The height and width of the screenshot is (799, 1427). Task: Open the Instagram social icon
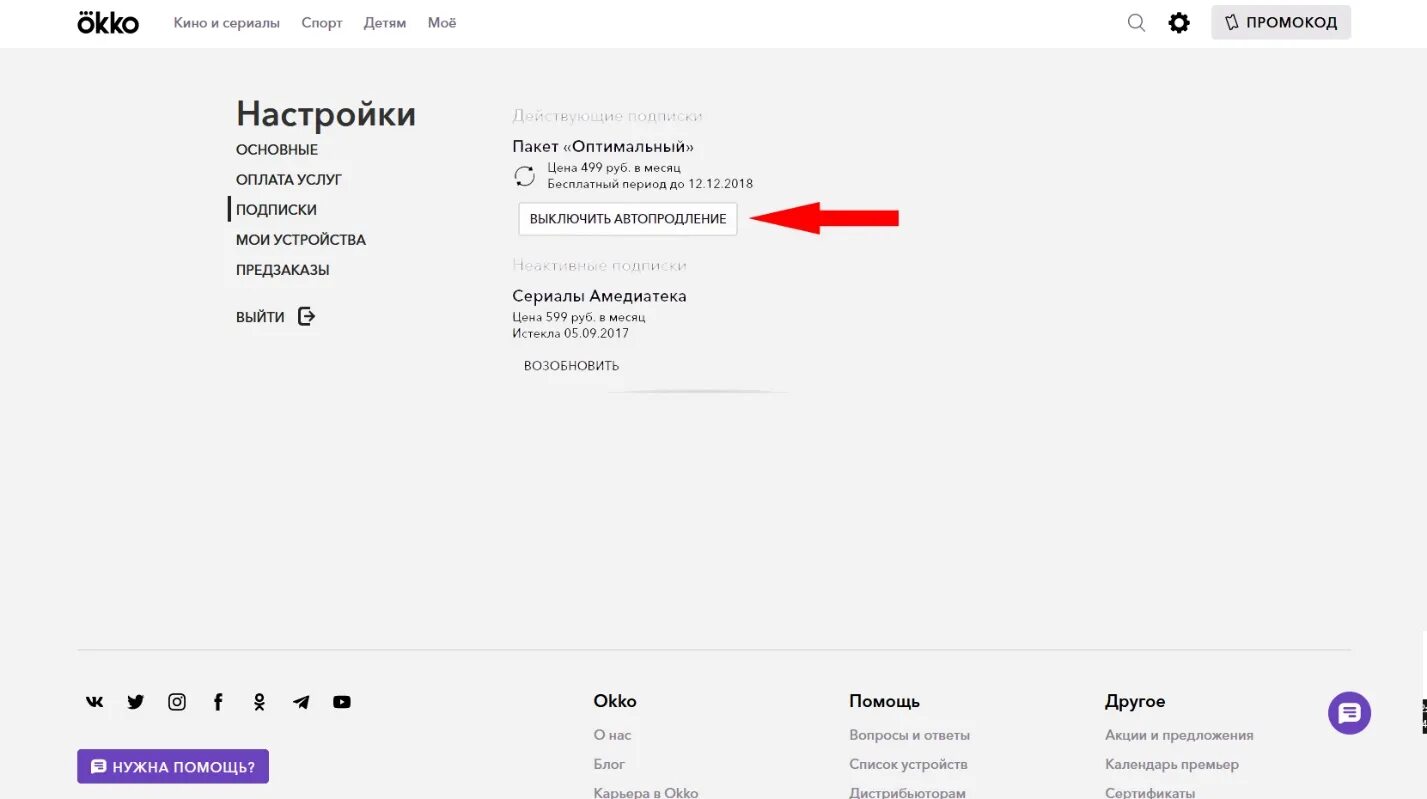pyautogui.click(x=177, y=702)
